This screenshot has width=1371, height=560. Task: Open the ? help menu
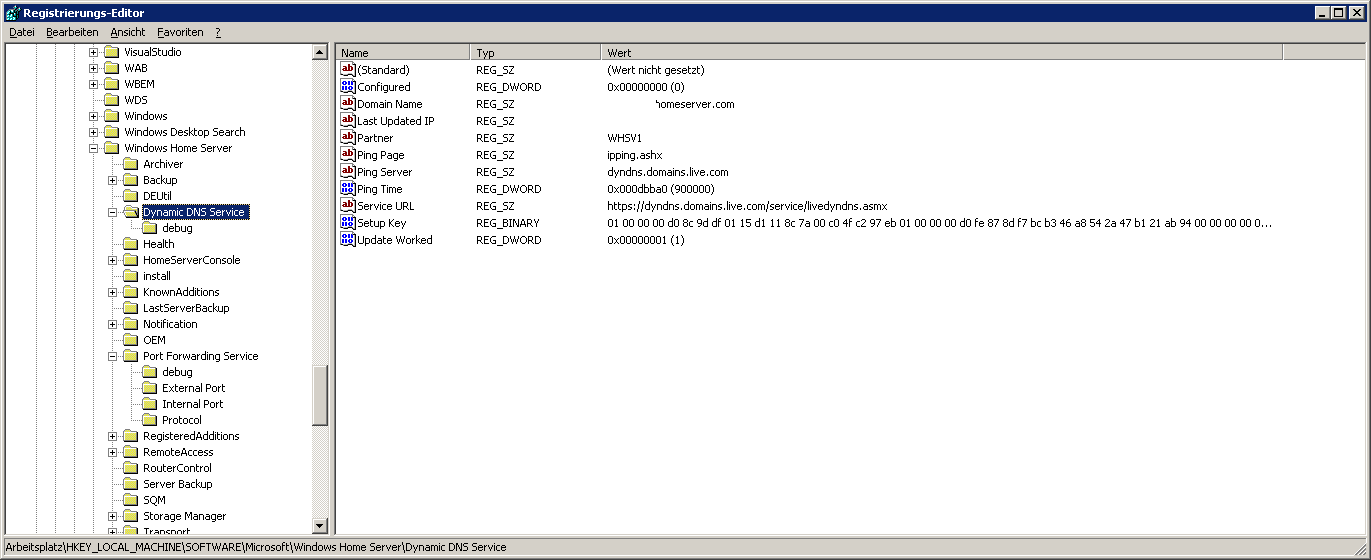[x=217, y=32]
